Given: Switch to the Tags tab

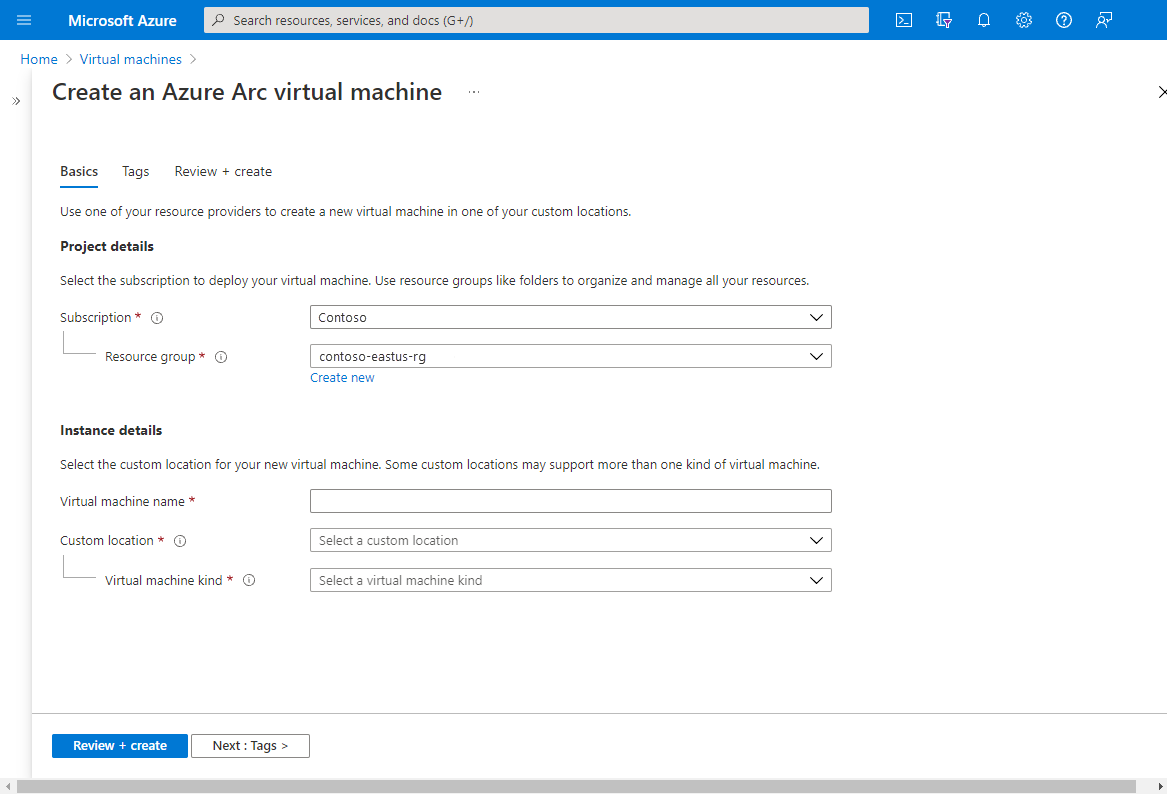Looking at the screenshot, I should pyautogui.click(x=135, y=172).
